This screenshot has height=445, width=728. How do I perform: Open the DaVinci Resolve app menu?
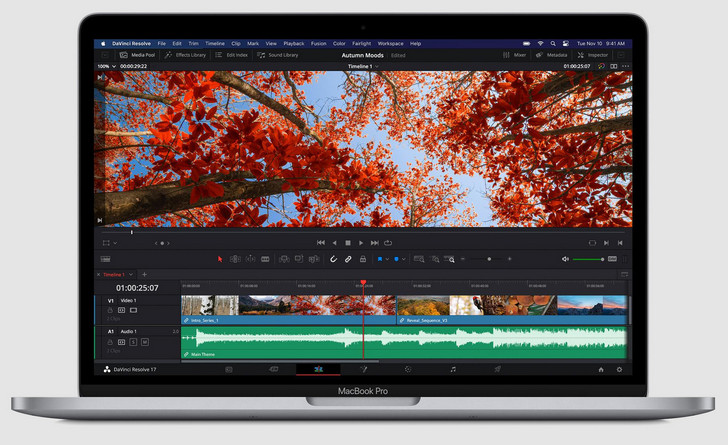click(x=131, y=44)
